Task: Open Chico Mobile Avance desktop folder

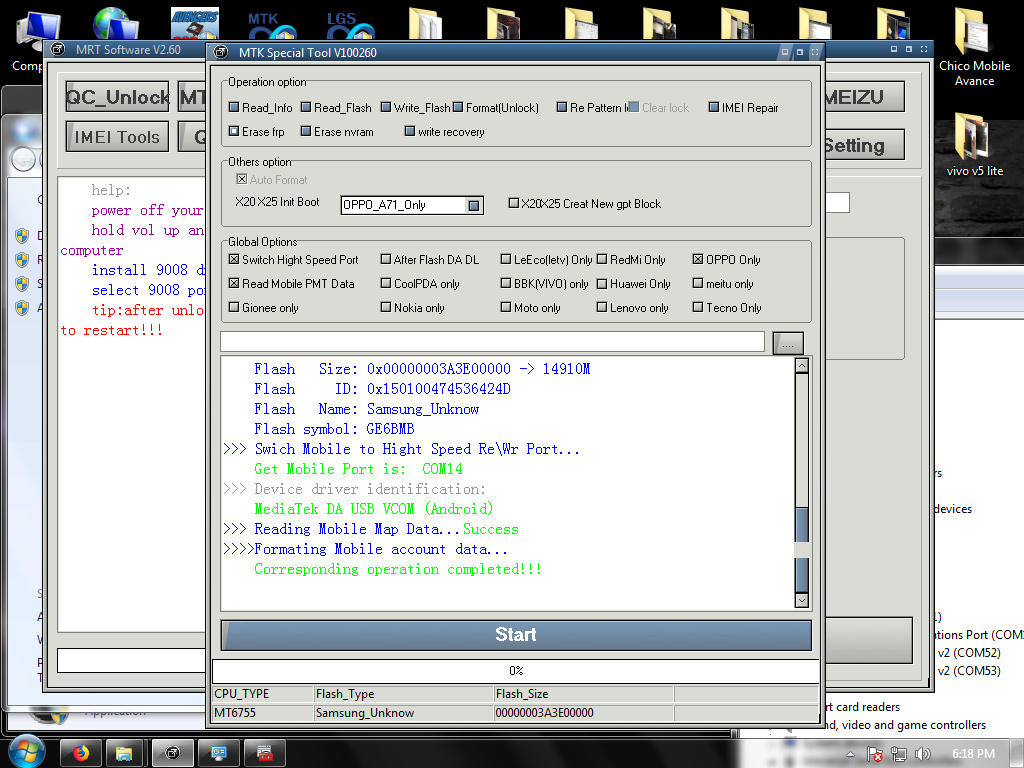Action: point(974,47)
